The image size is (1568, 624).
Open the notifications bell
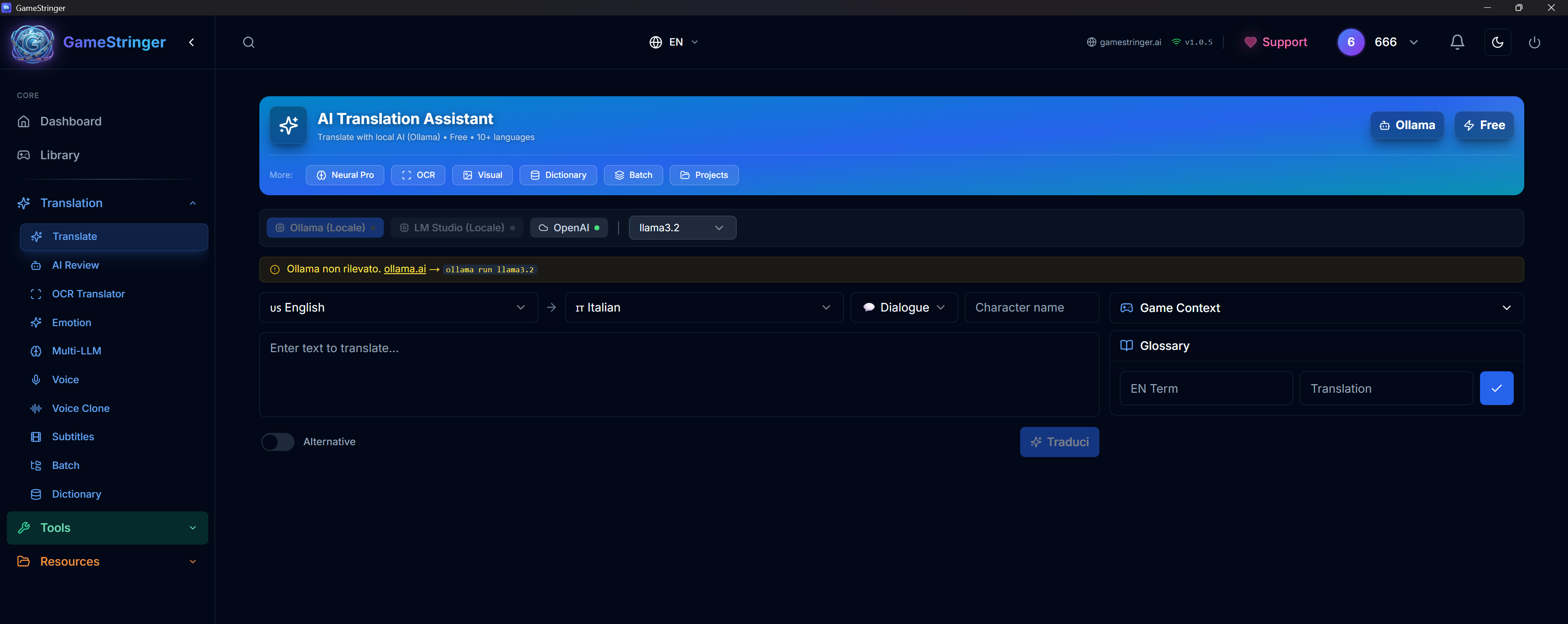(1457, 42)
